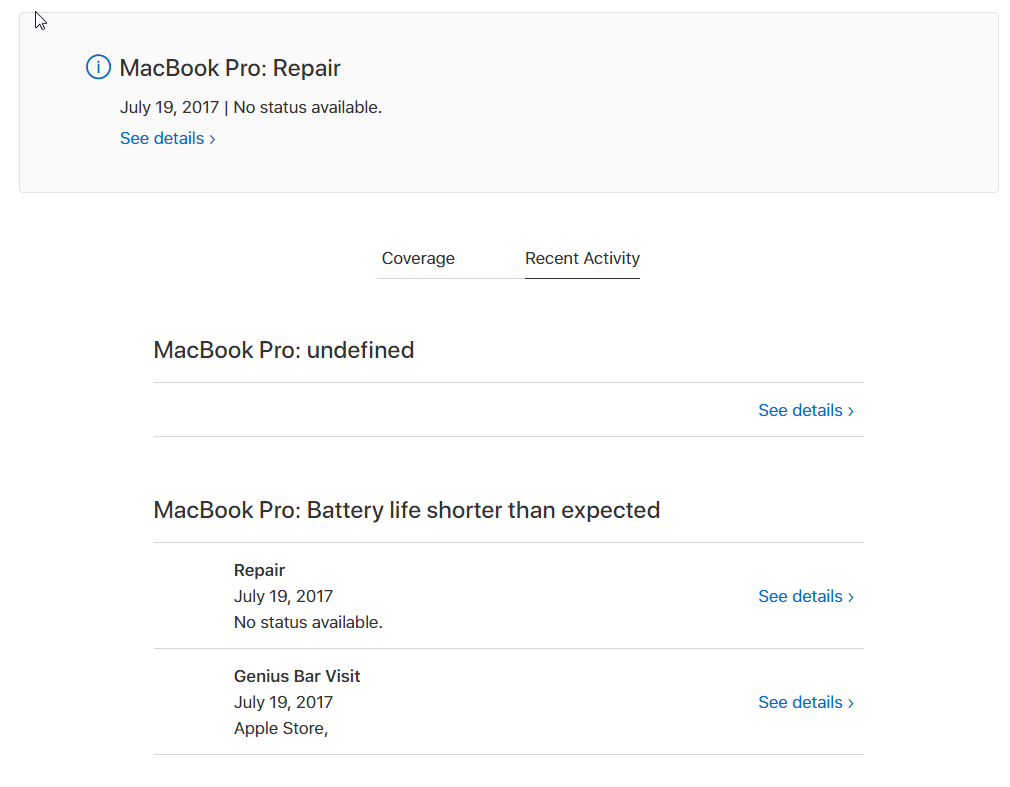1010x787 pixels.
Task: Open See details in the top Repair banner
Action: tap(167, 138)
